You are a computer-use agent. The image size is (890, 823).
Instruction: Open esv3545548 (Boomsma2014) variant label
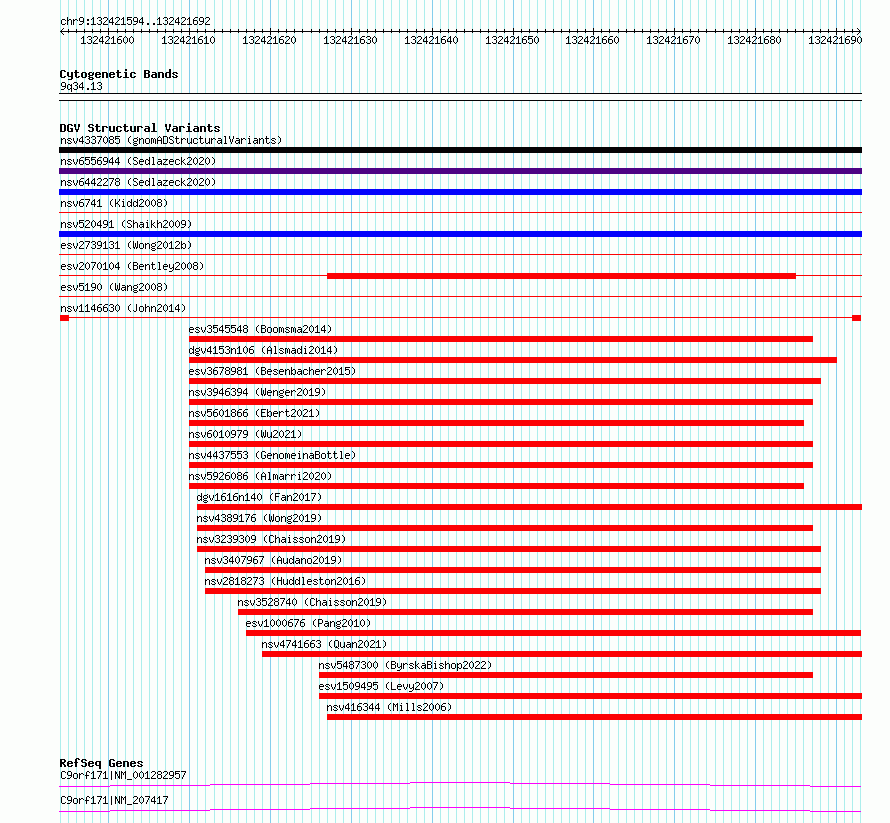[x=261, y=329]
